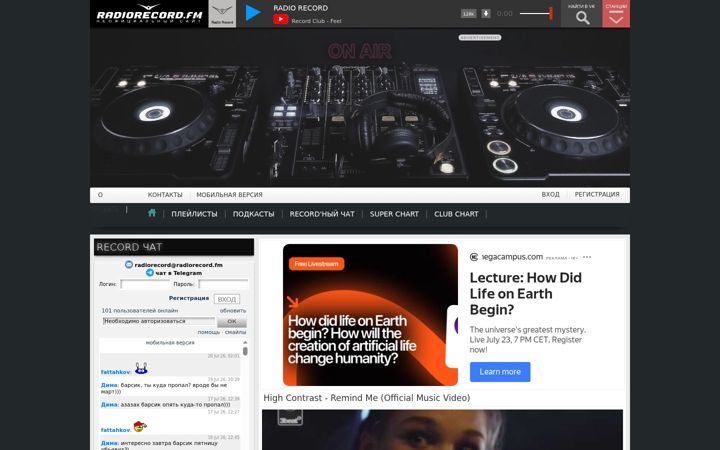720x450 pixels.
Task: Open the "Record'ный чат" tab
Action: point(322,214)
